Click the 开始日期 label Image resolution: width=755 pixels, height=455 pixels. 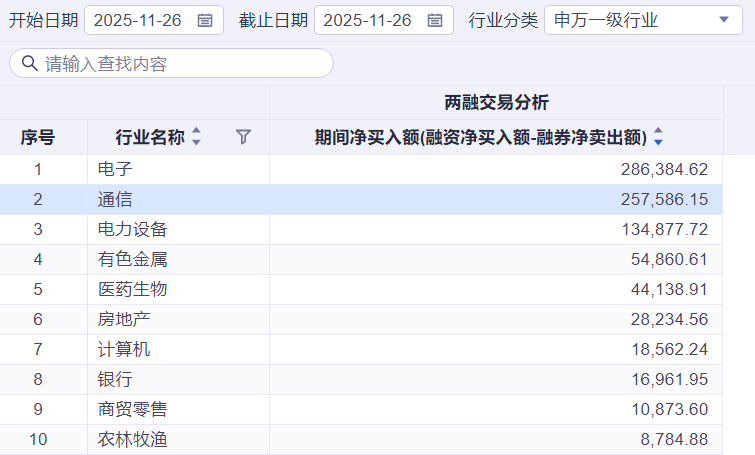click(x=43, y=20)
